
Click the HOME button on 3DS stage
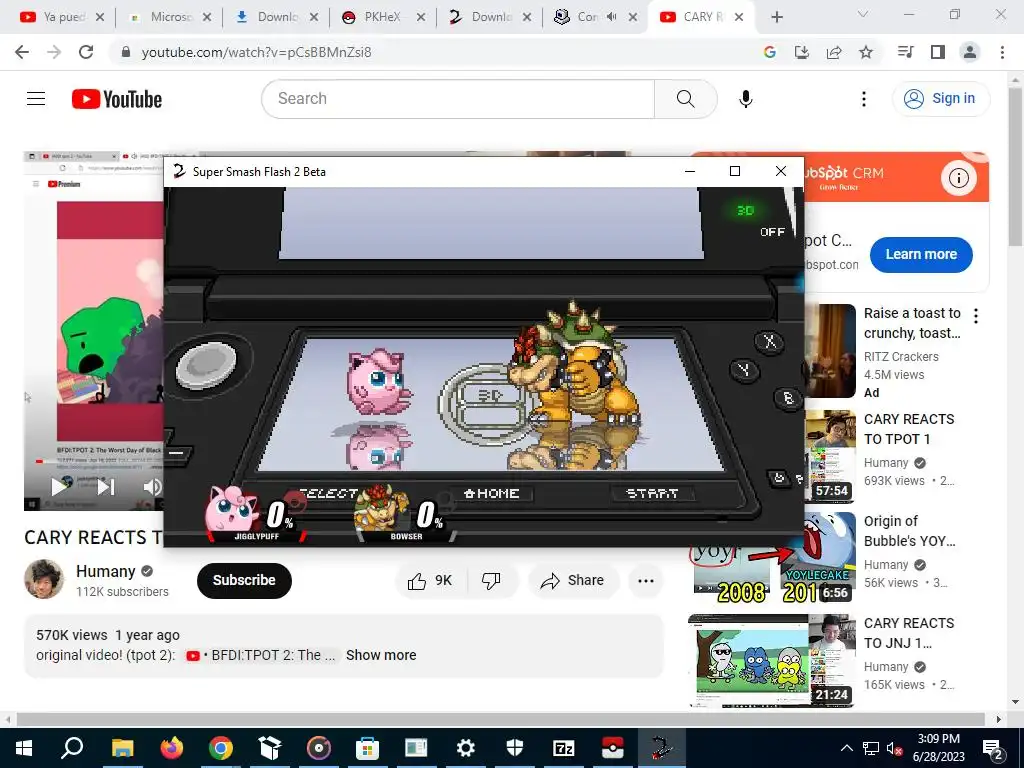coord(491,494)
